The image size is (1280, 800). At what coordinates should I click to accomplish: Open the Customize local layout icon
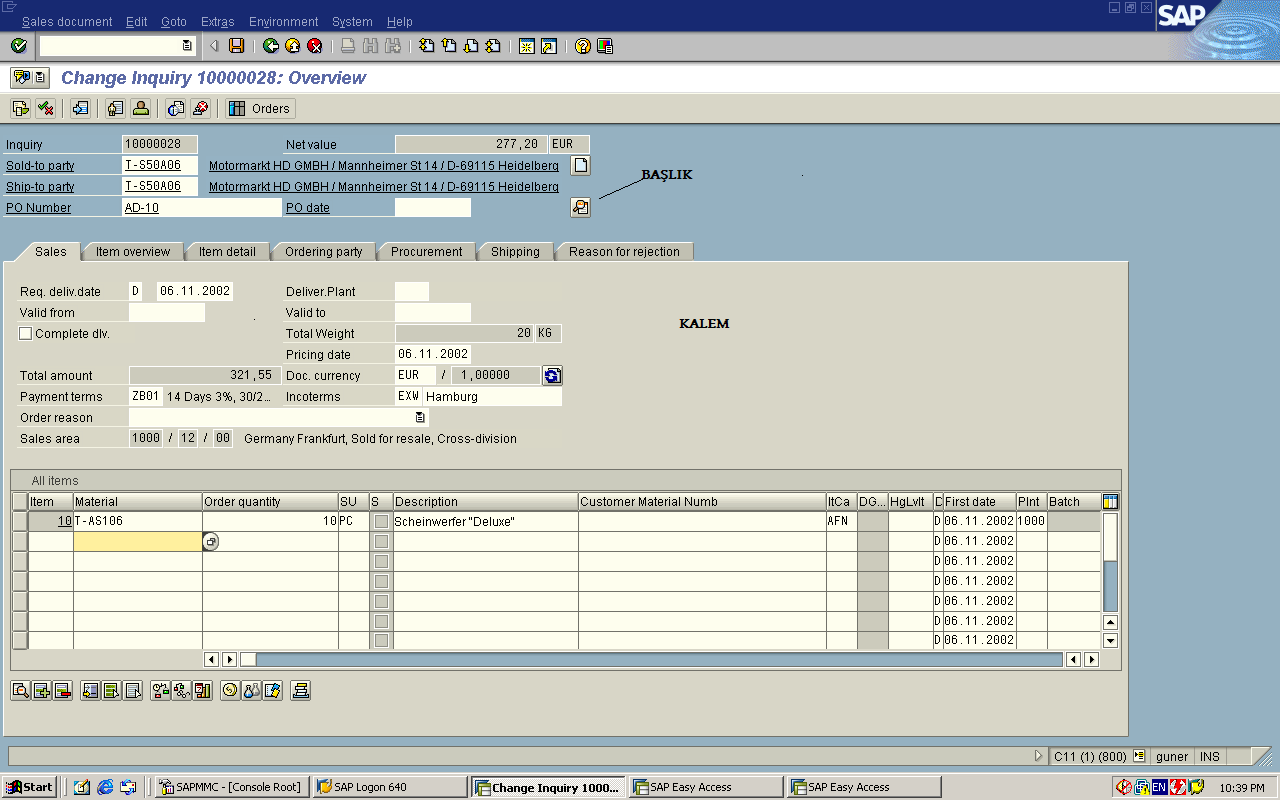click(605, 46)
